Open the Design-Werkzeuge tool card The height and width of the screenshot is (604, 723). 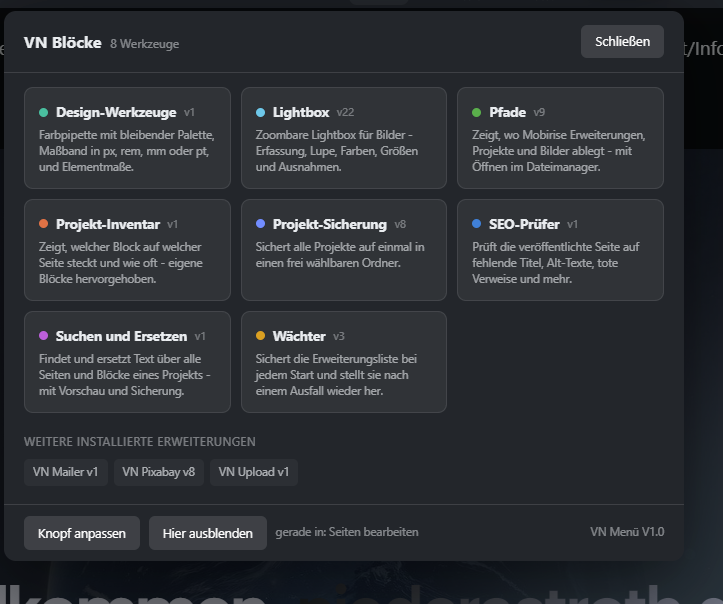pyautogui.click(x=127, y=138)
